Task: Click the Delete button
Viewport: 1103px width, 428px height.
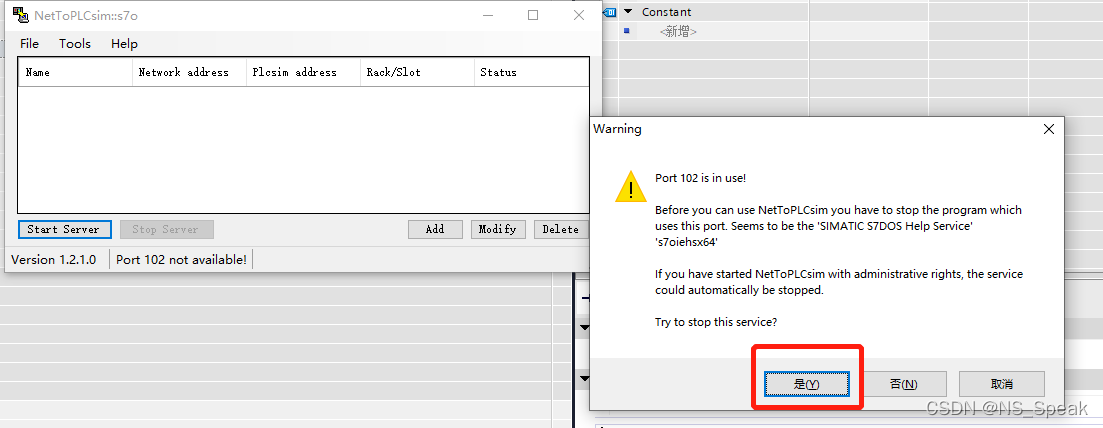Action: tap(561, 229)
